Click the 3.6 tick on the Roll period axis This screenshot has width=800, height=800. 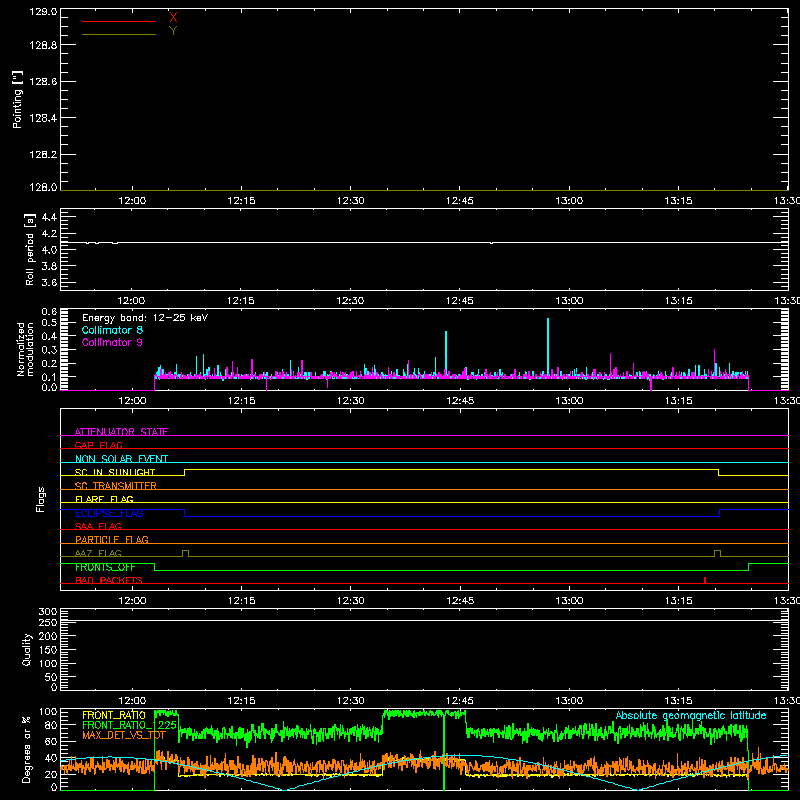coord(49,282)
